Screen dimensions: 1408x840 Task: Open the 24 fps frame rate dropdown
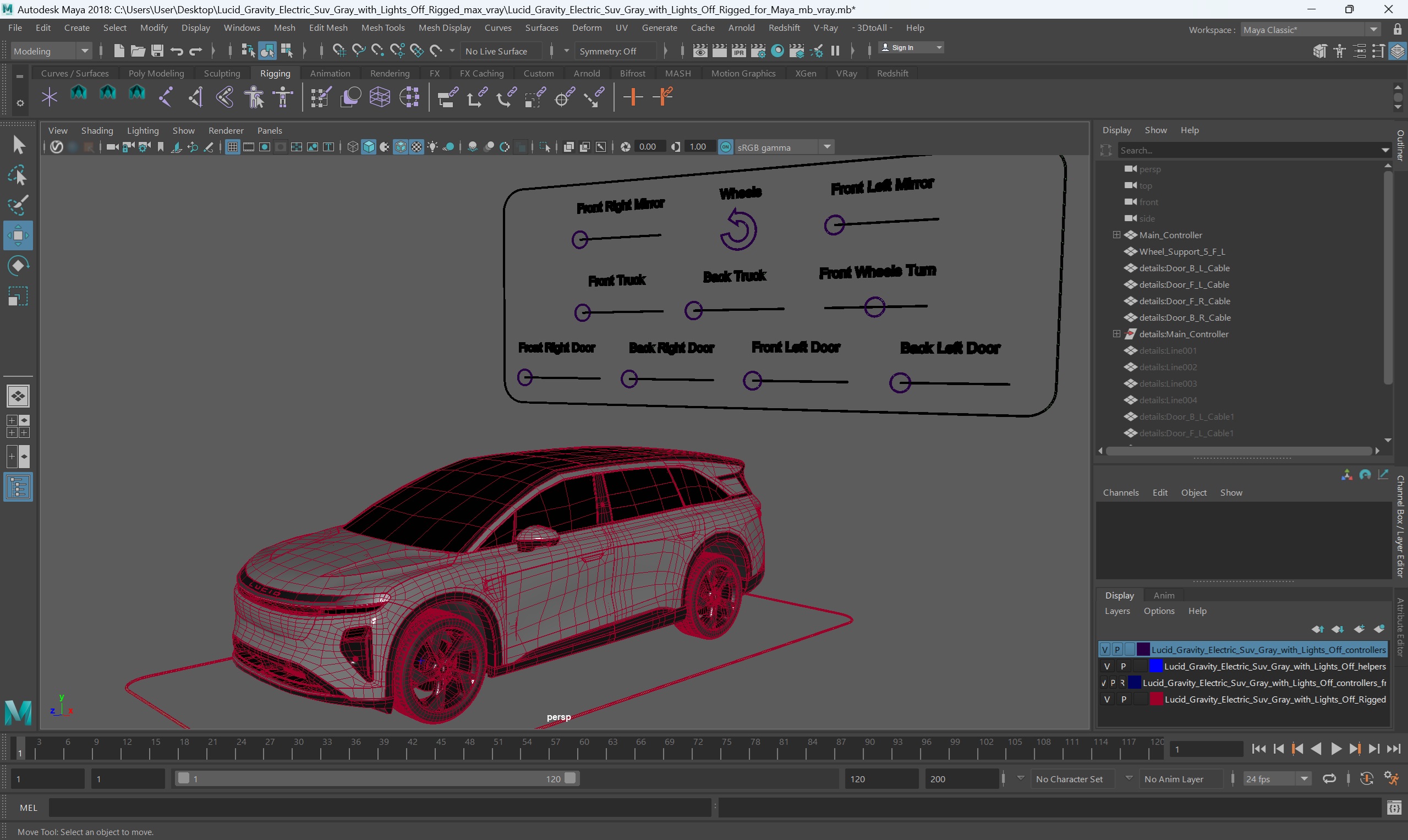(x=1276, y=779)
